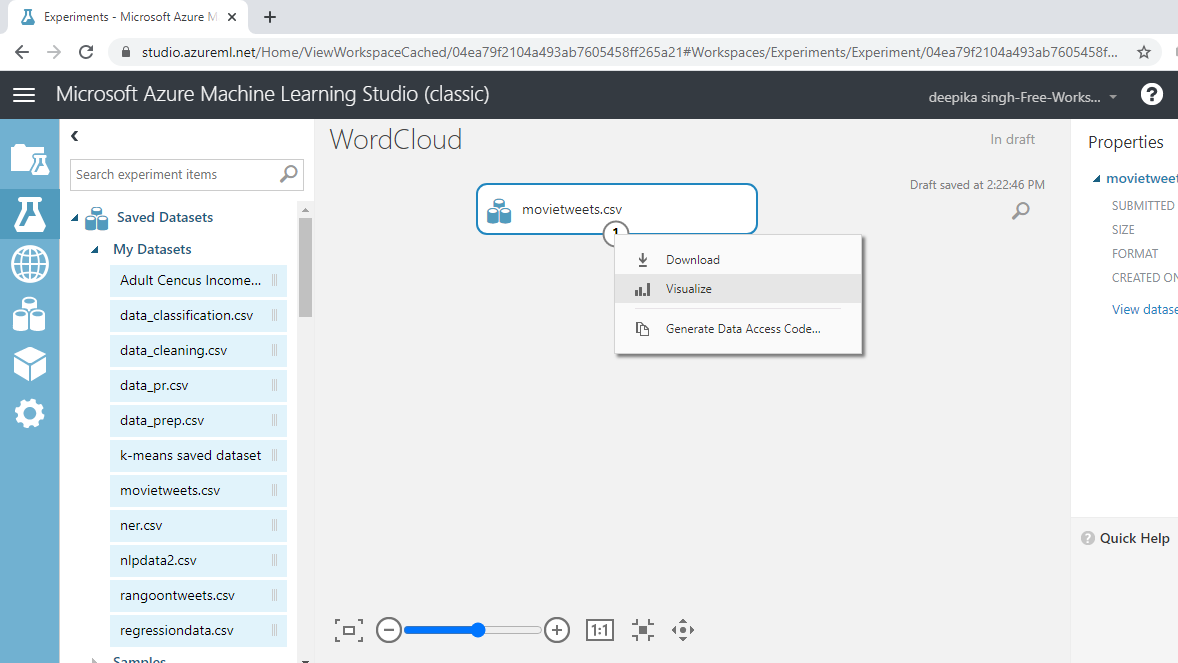Click the movietweets.csv module dataset icon

click(499, 210)
